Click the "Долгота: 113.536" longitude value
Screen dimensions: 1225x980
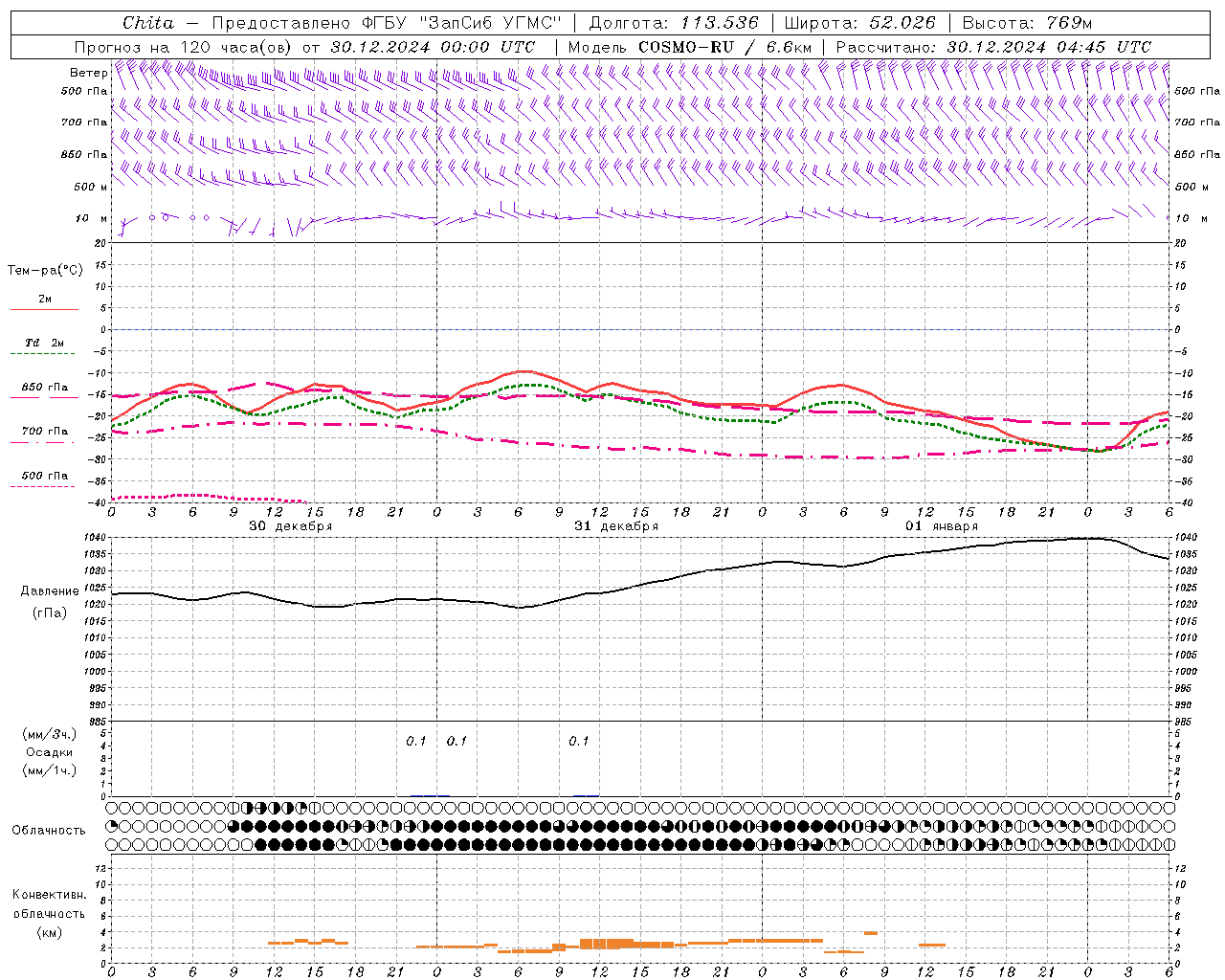click(674, 23)
